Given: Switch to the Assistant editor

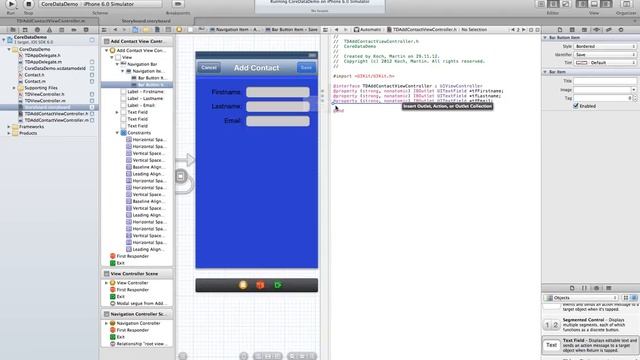Looking at the screenshot, I should click(x=553, y=4).
